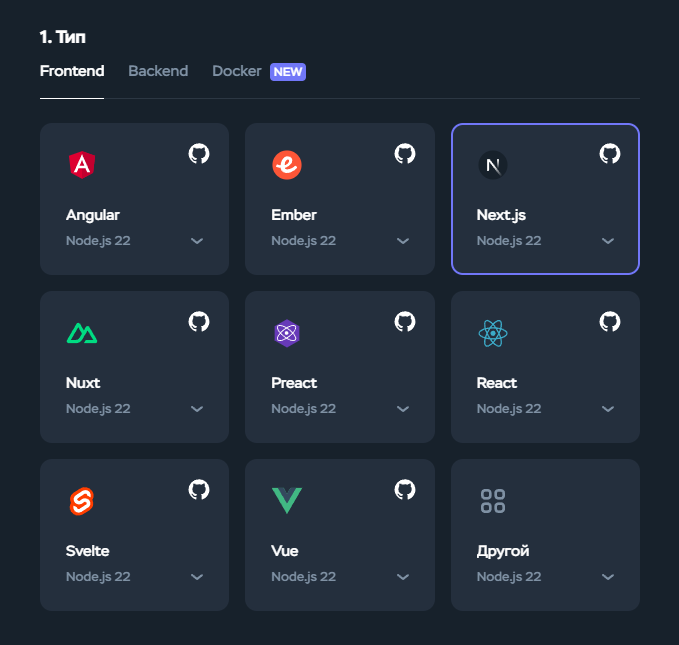Viewport: 679px width, 645px height.
Task: Expand Node.js version chevron under Ember
Action: 403,241
